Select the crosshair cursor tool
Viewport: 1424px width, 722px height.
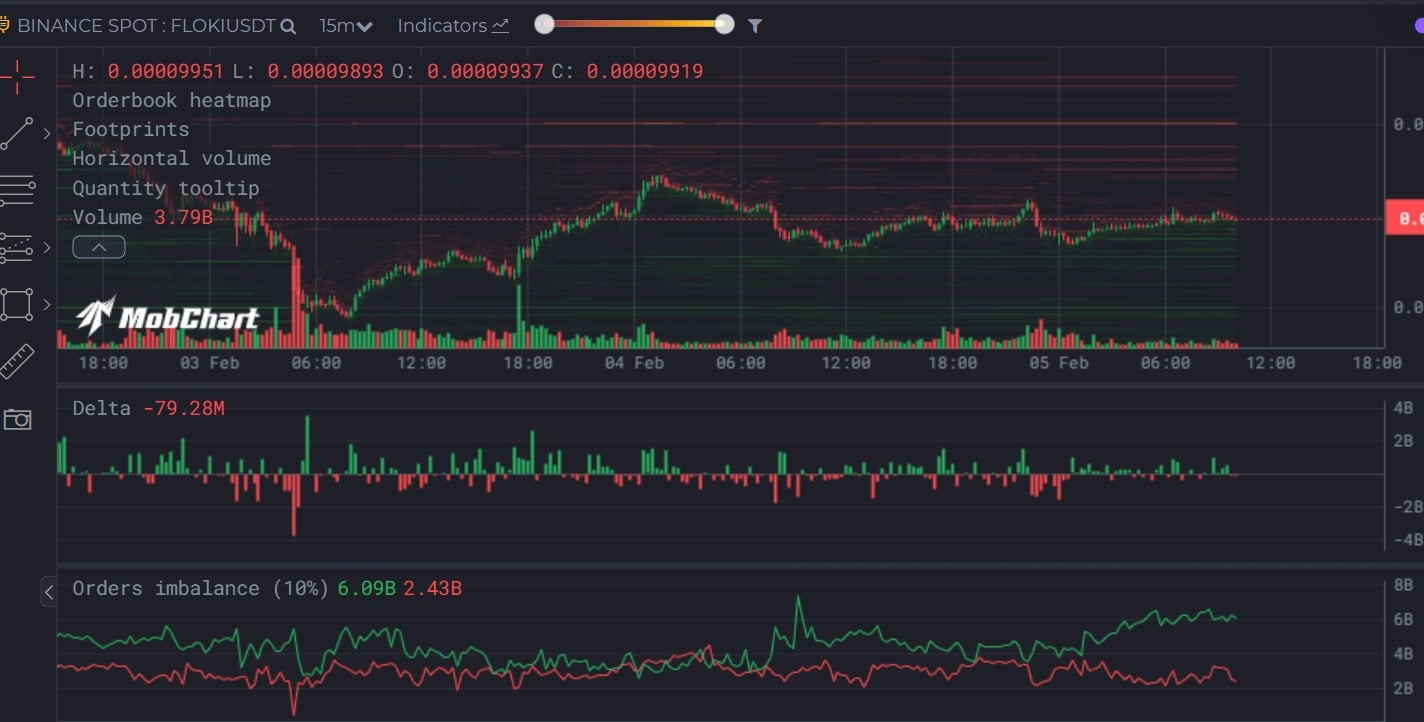17,76
